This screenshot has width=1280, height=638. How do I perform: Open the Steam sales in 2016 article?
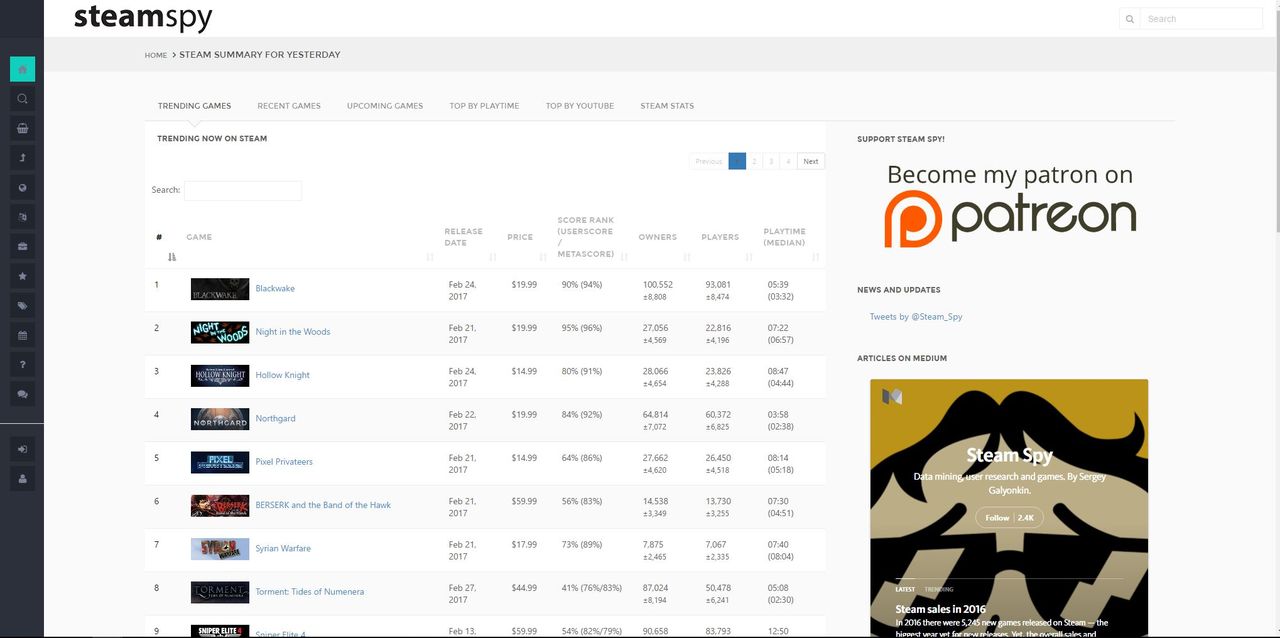tap(940, 609)
